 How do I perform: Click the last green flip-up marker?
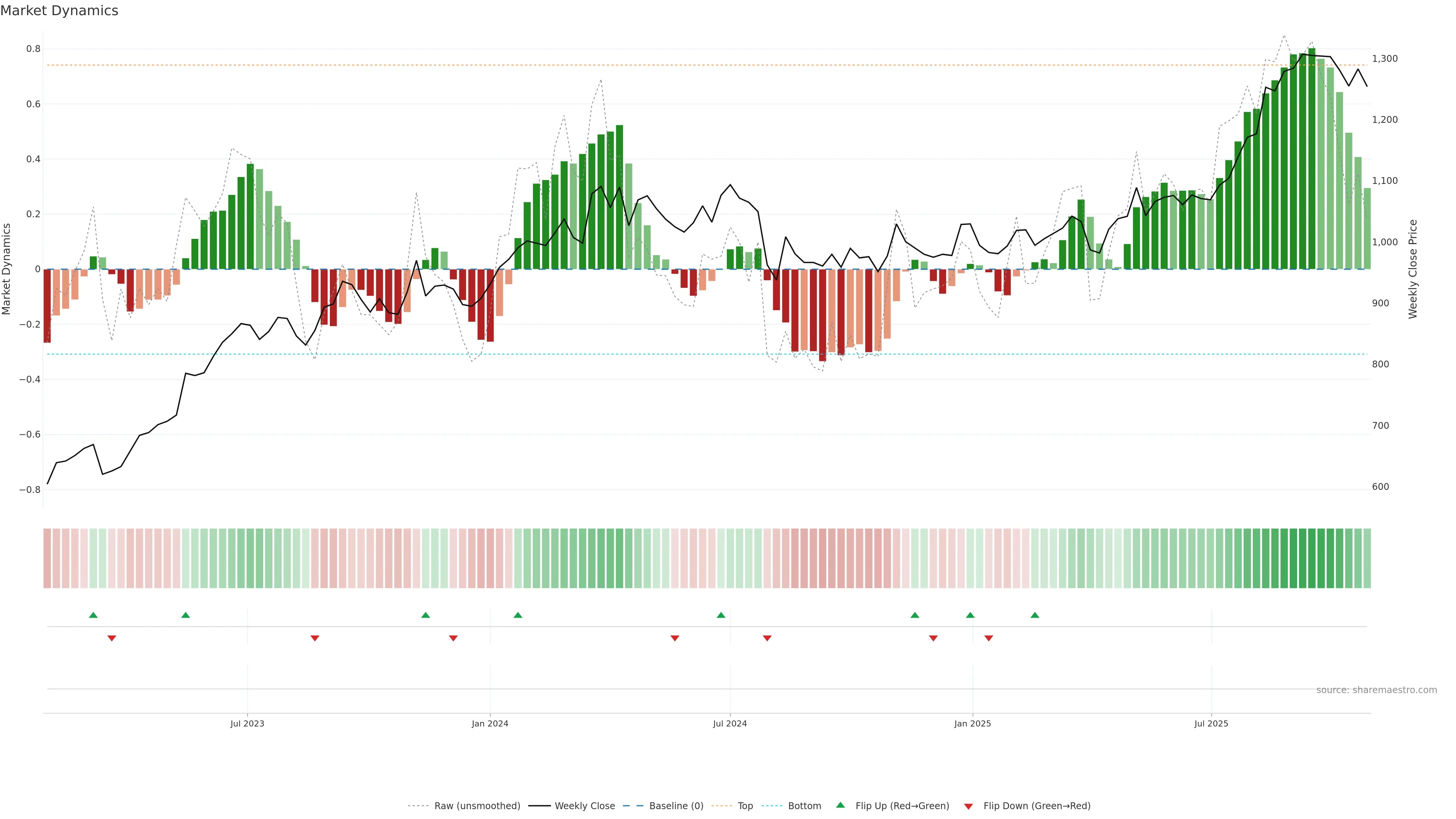pyautogui.click(x=1034, y=615)
